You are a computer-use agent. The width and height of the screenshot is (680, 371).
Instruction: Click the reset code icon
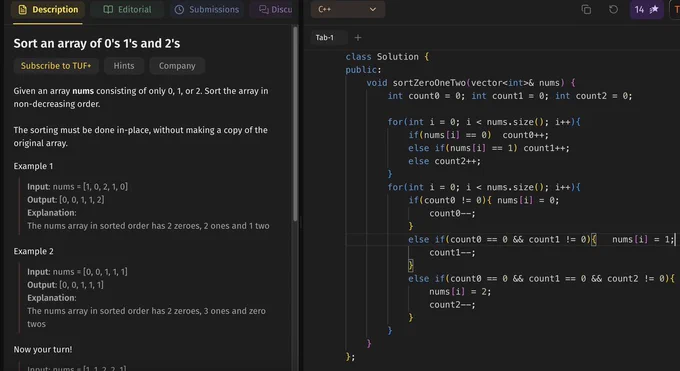click(613, 9)
